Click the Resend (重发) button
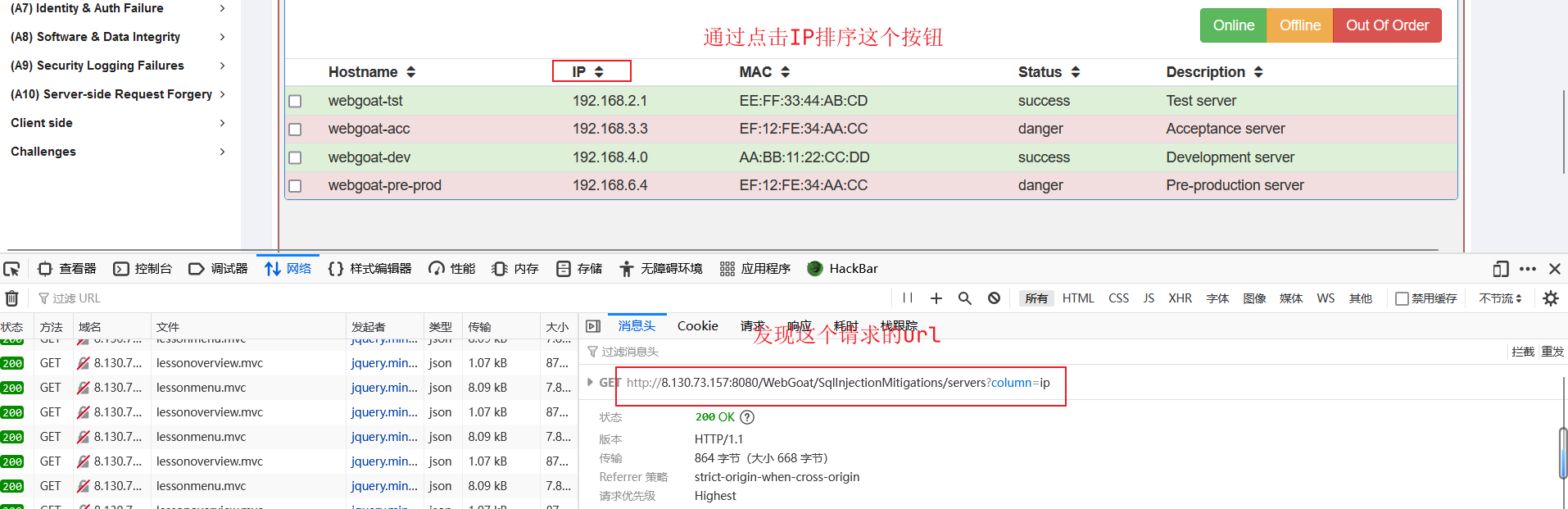 [x=1552, y=352]
